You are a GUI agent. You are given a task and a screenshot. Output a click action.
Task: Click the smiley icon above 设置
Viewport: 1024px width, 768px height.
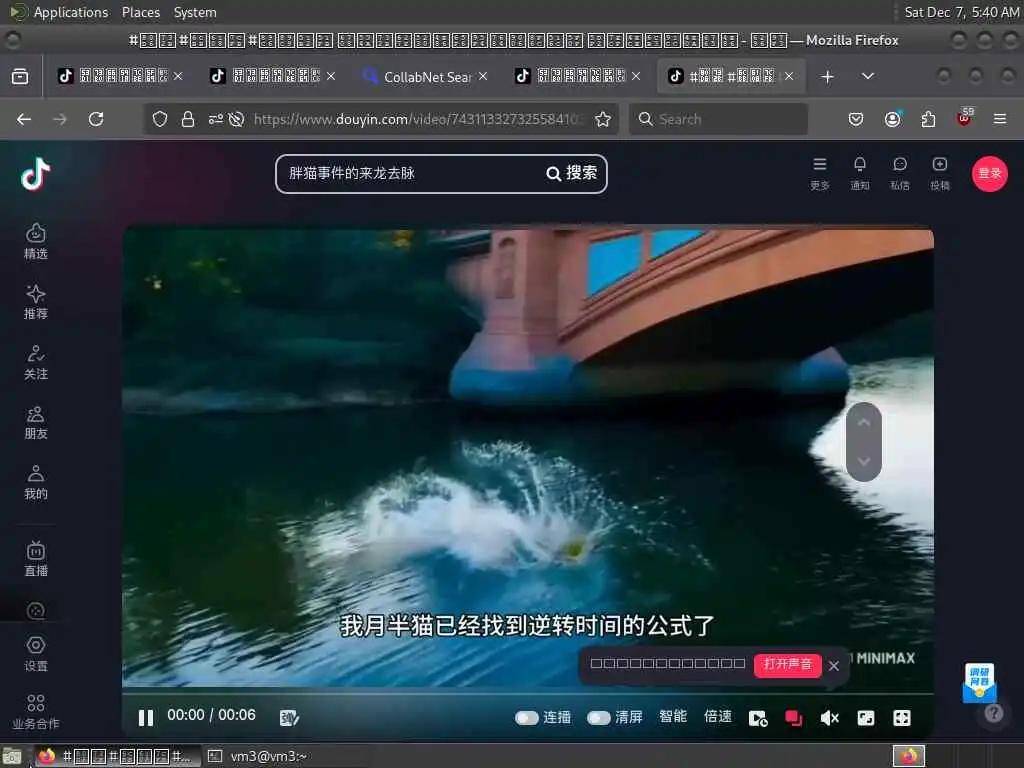coord(36,611)
